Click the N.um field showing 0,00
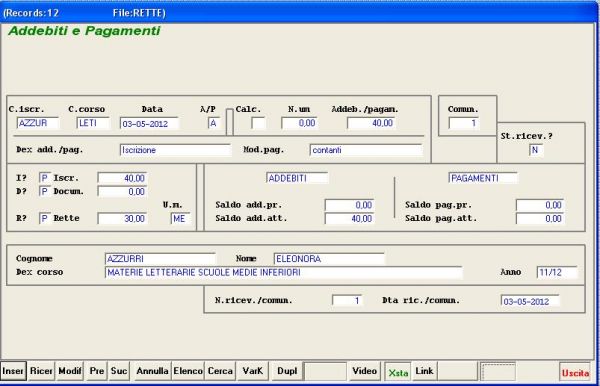600x386 pixels. point(299,123)
